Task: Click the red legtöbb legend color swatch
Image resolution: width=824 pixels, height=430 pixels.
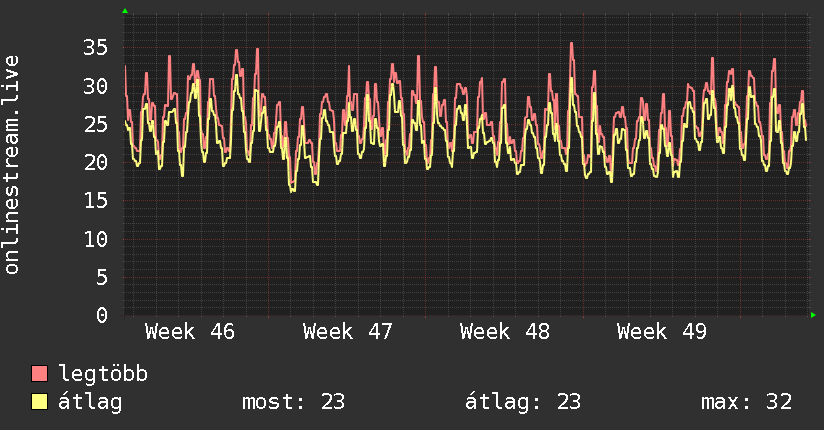Action: (40, 374)
